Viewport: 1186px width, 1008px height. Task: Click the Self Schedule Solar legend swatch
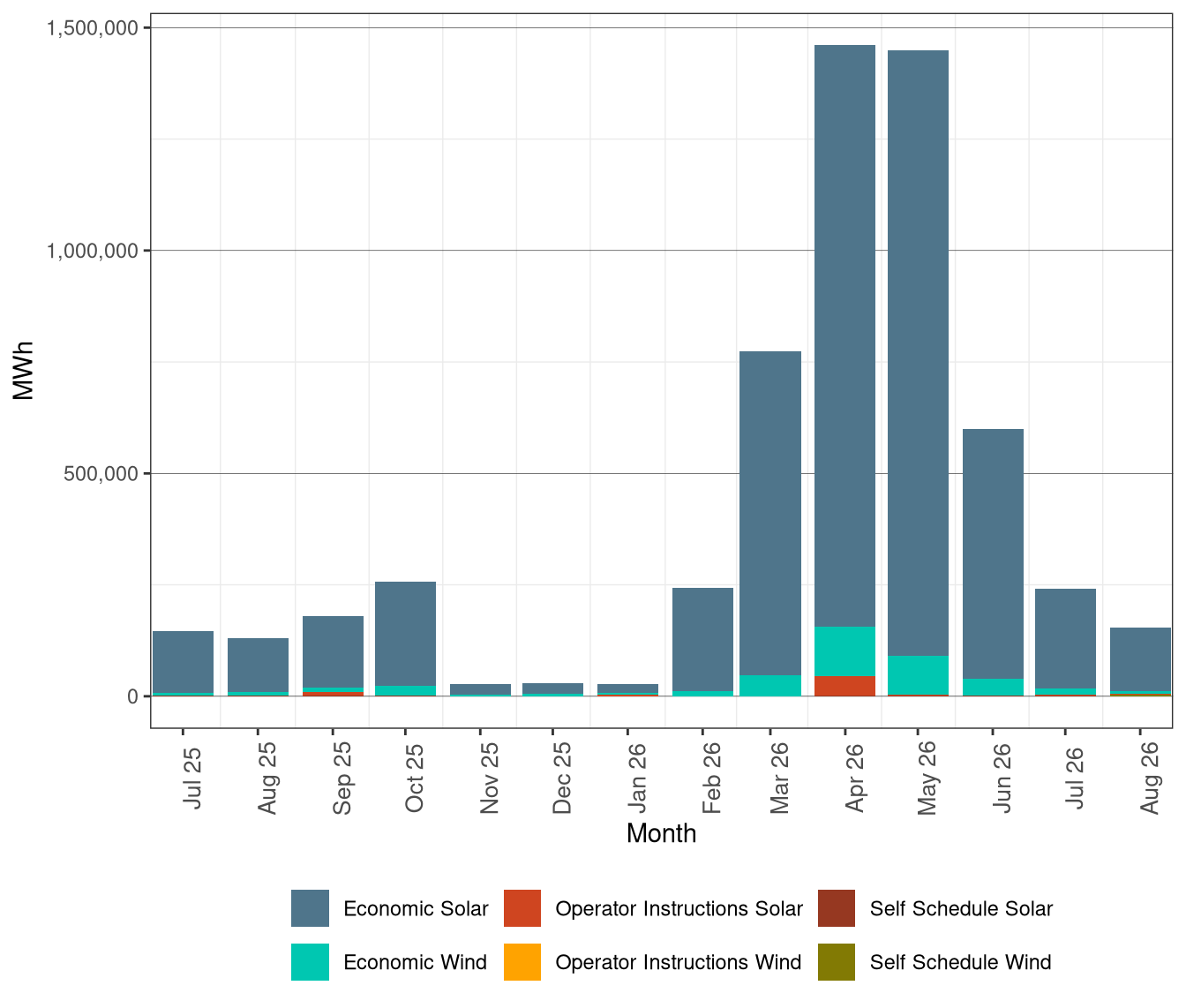tap(837, 908)
